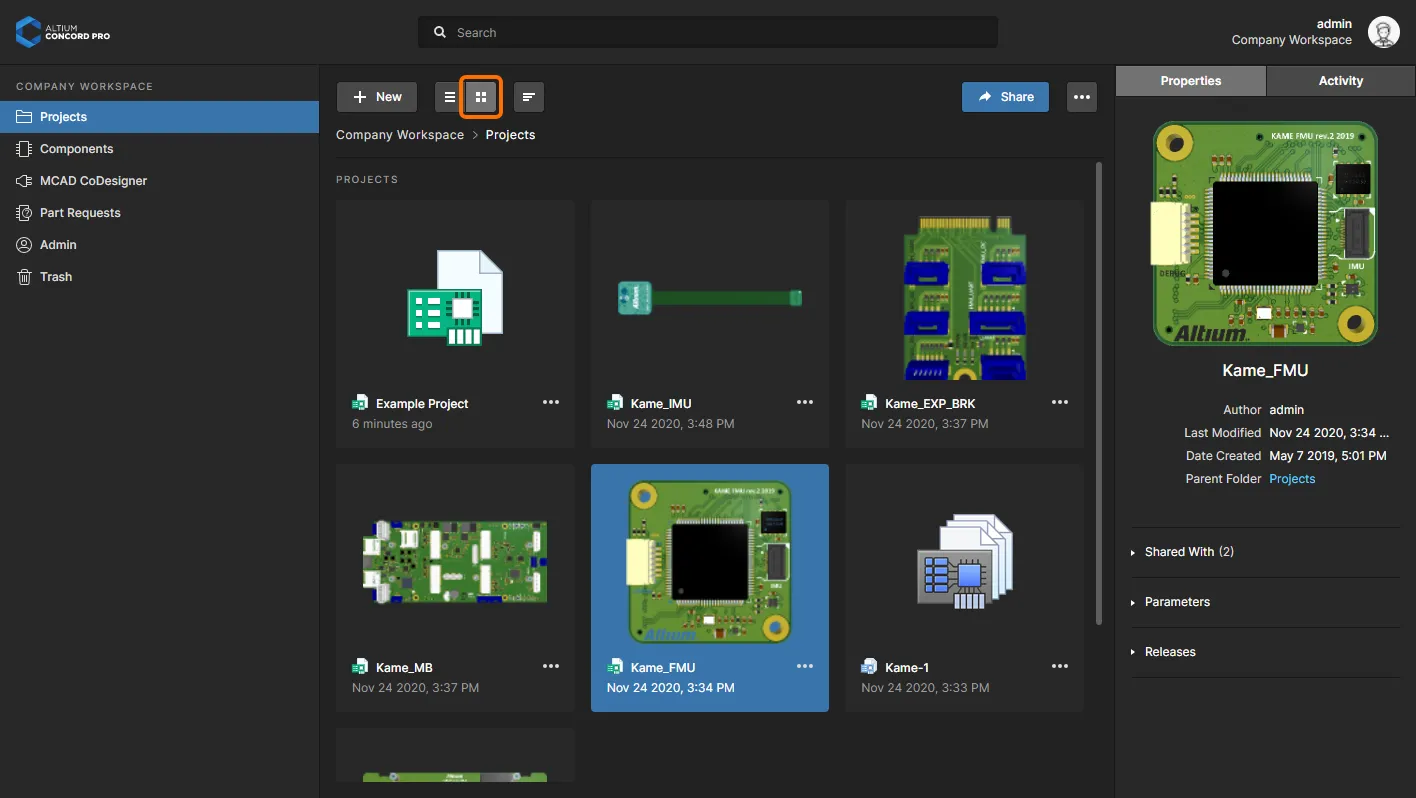Image resolution: width=1416 pixels, height=798 pixels.
Task: Click the Example Project type icon
Action: [360, 403]
